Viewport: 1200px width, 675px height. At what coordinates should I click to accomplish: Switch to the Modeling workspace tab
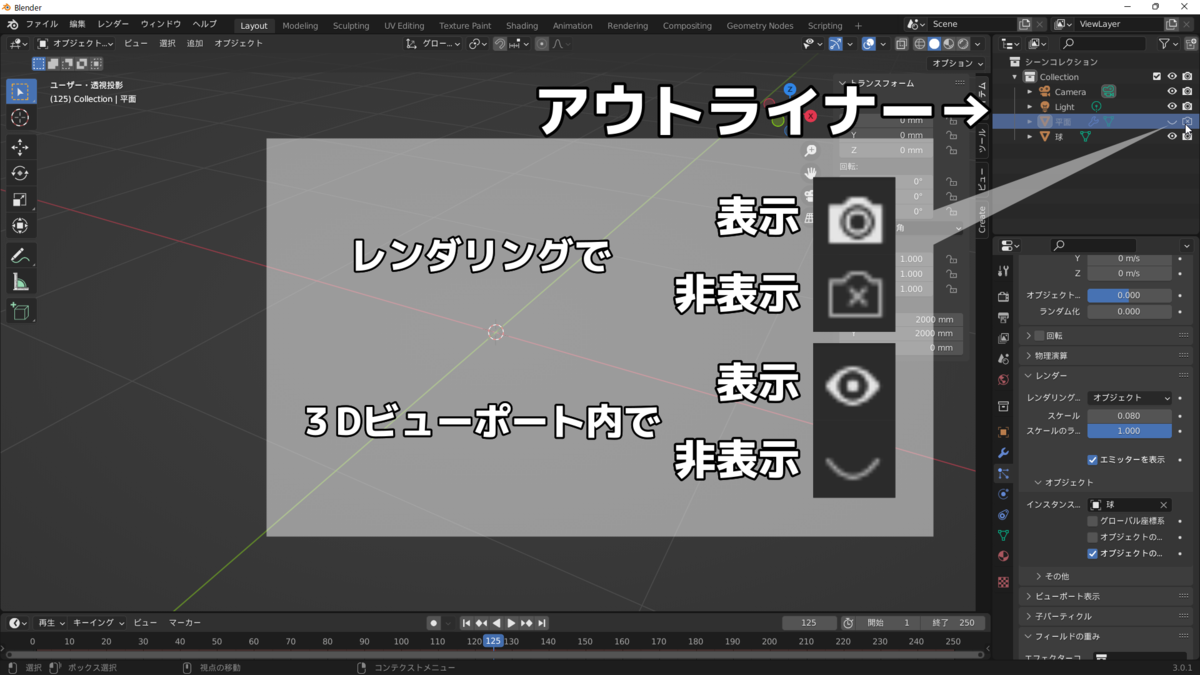click(x=300, y=25)
